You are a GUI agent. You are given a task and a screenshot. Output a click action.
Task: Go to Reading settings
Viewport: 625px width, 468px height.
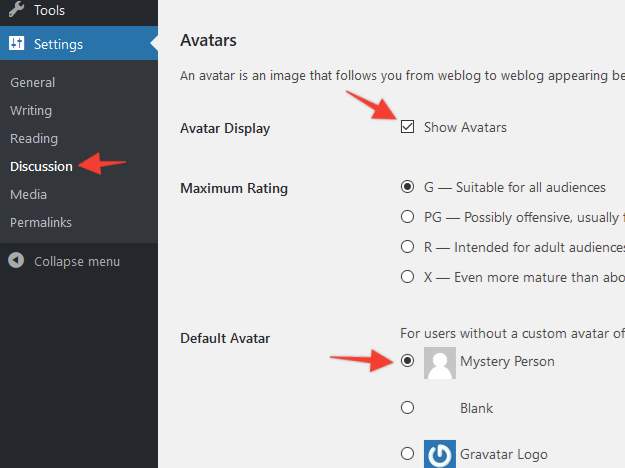[34, 138]
